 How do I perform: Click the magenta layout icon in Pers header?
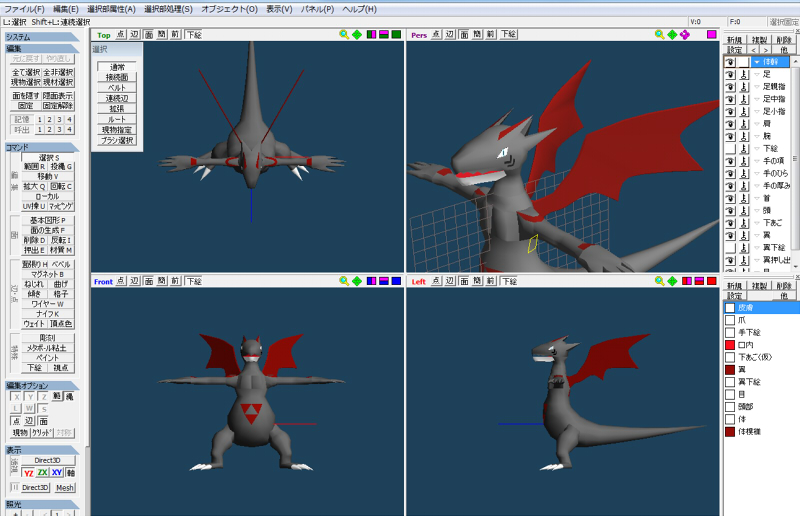coord(711,34)
